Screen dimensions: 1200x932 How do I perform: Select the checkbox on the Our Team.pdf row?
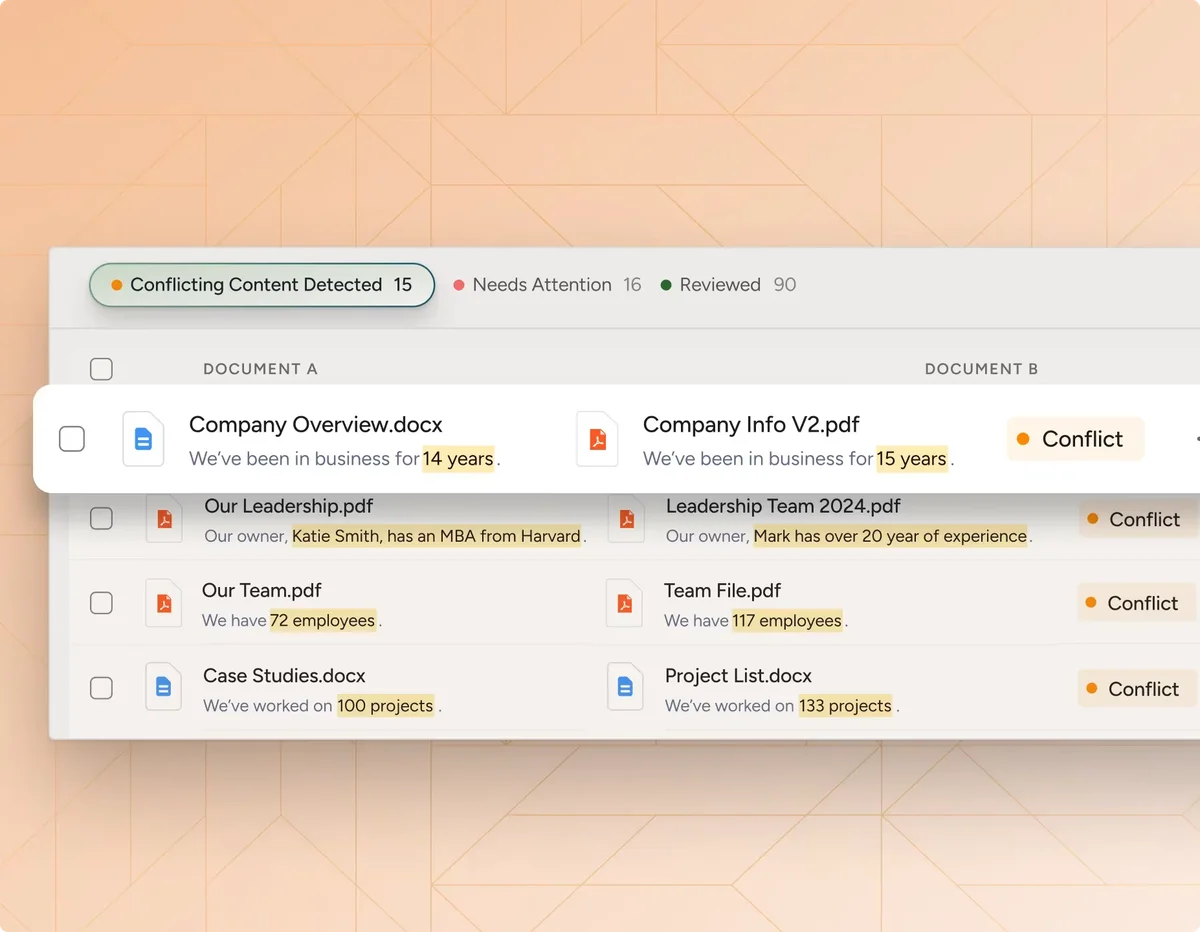(101, 603)
